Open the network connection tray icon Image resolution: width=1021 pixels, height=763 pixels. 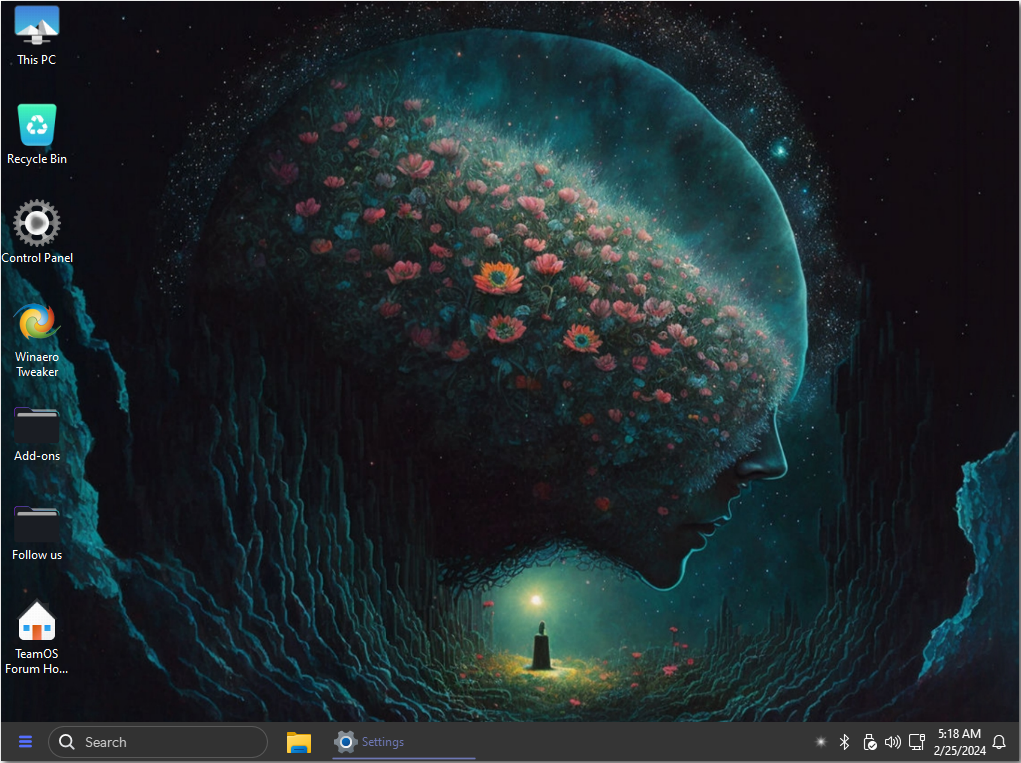point(917,742)
